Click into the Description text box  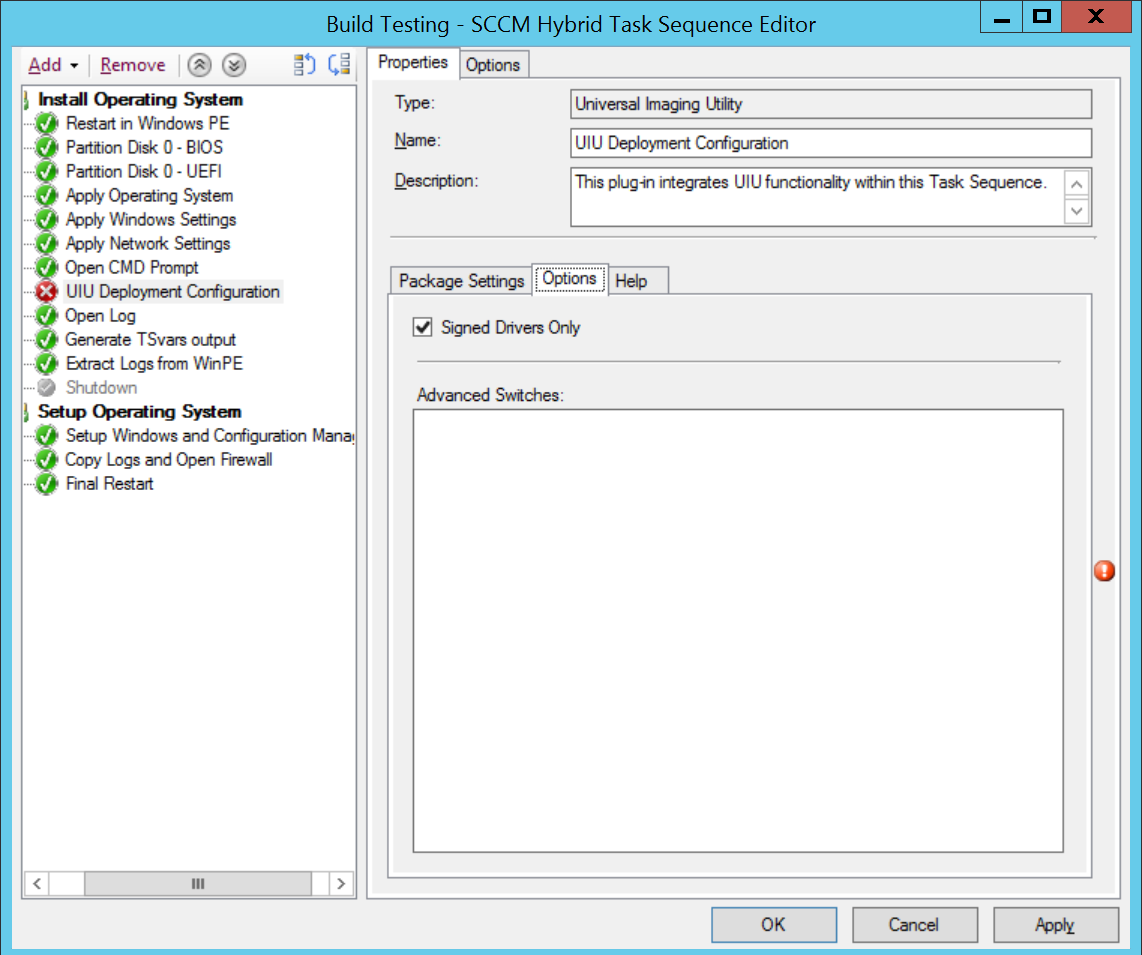coord(817,197)
